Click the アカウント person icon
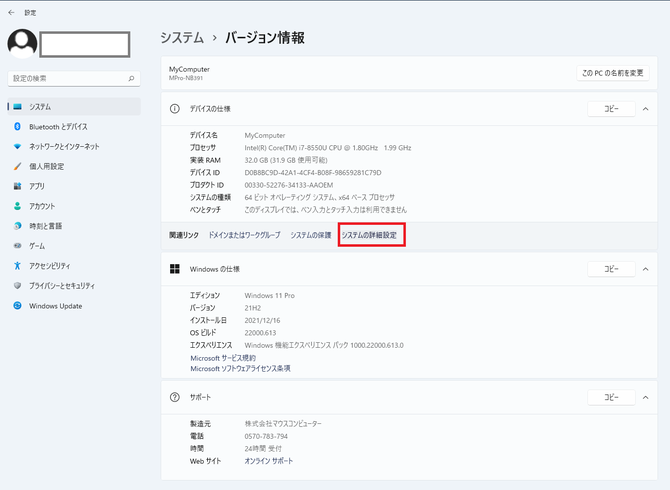Image resolution: width=670 pixels, height=490 pixels. pyautogui.click(x=18, y=206)
